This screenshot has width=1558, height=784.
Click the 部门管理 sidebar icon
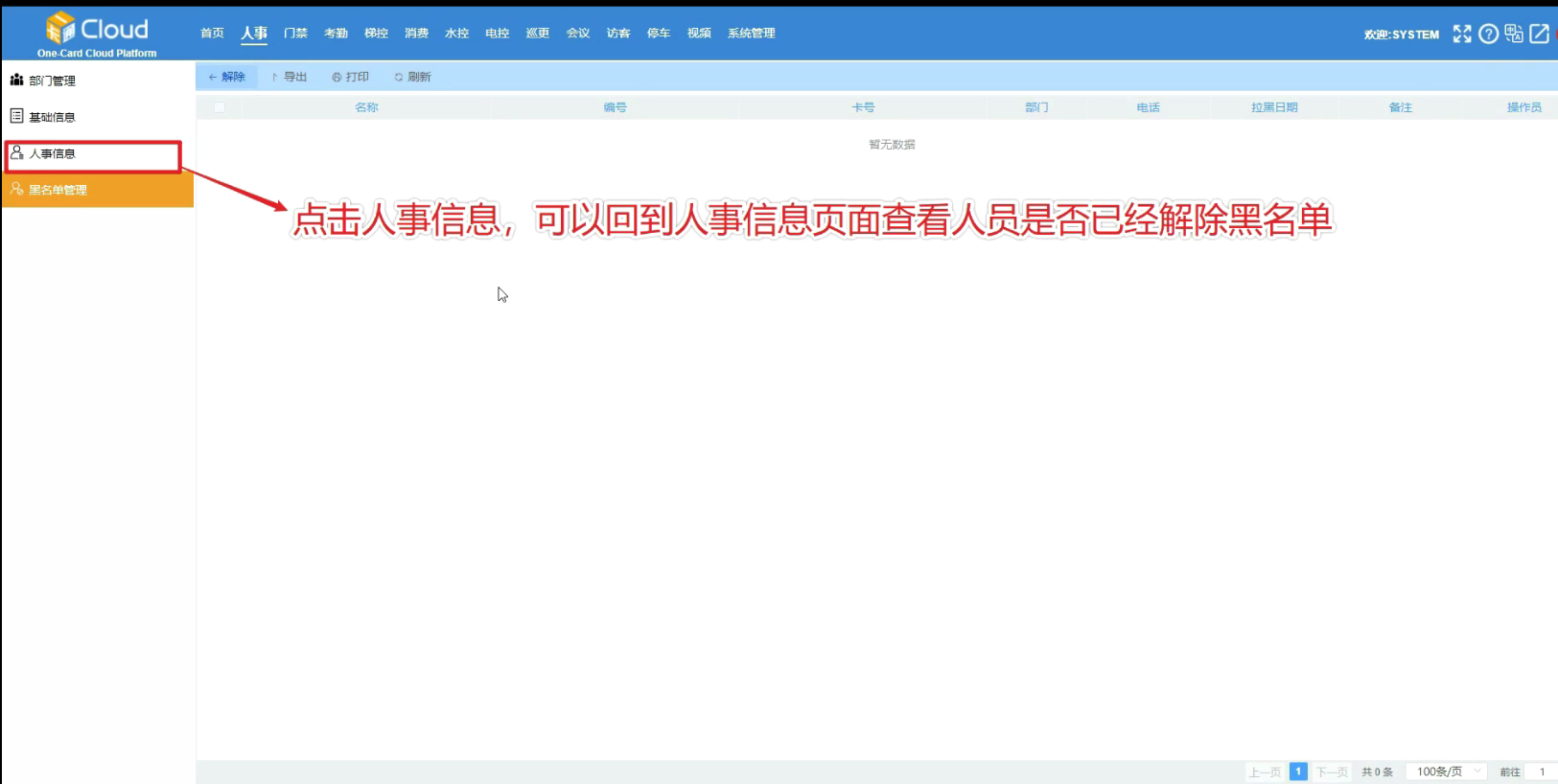(16, 81)
